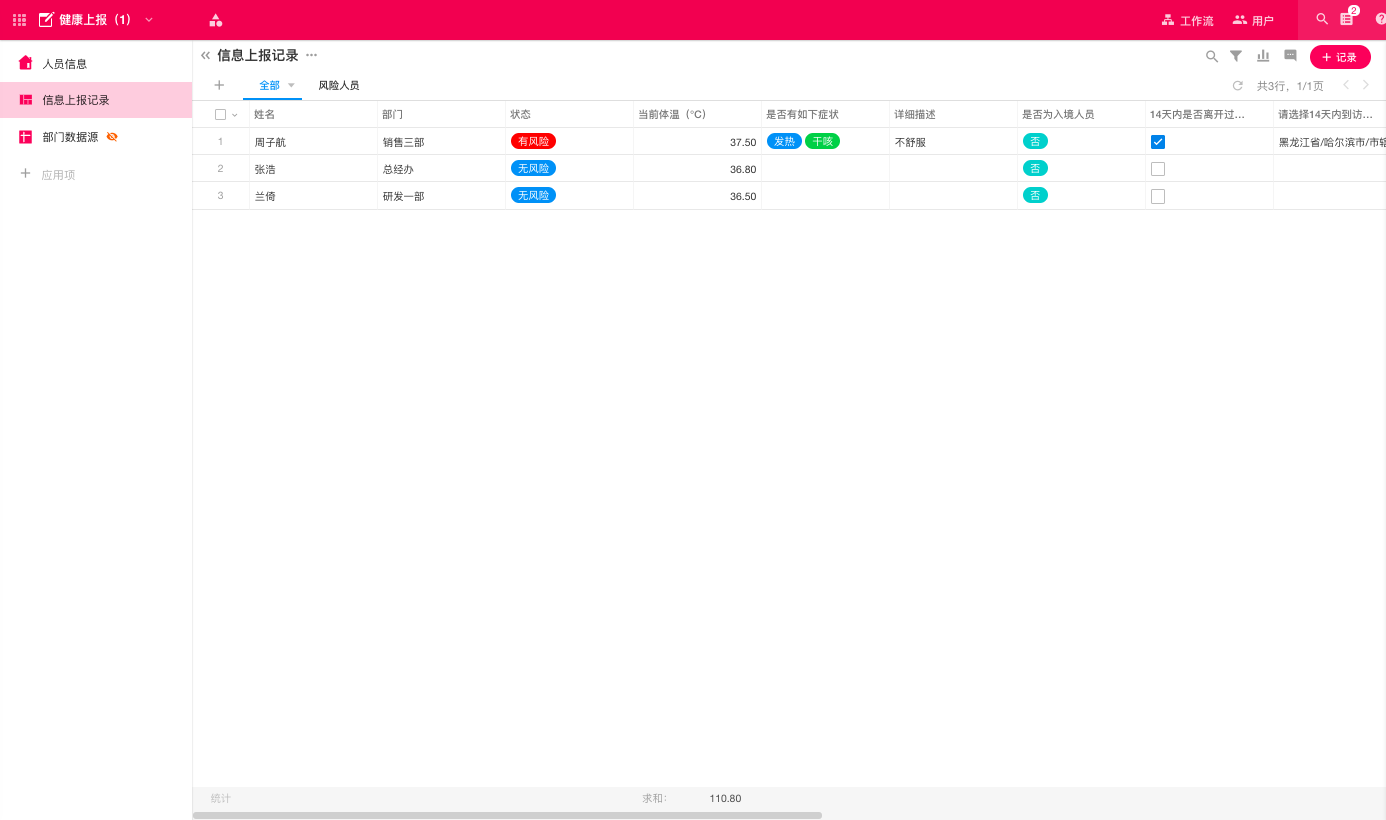Click the 记录 add record button
This screenshot has height=820, width=1386.
click(x=1339, y=57)
